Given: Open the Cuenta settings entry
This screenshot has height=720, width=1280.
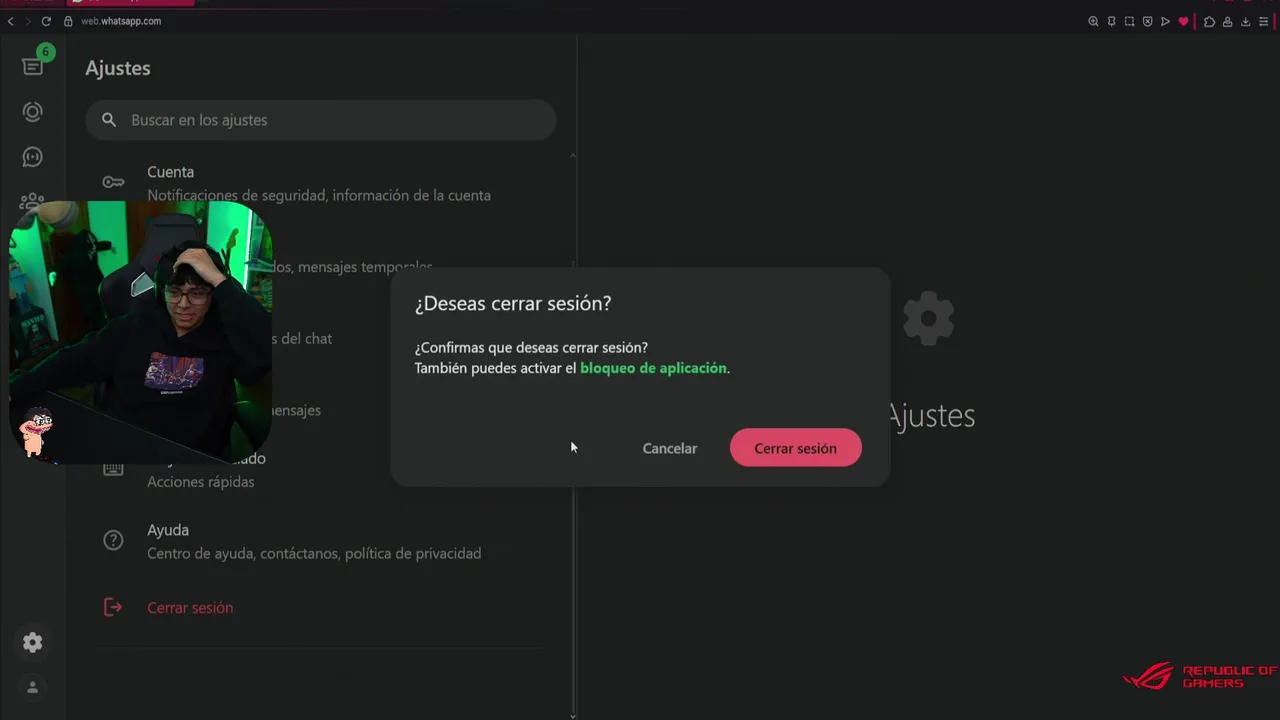Looking at the screenshot, I should pyautogui.click(x=320, y=183).
